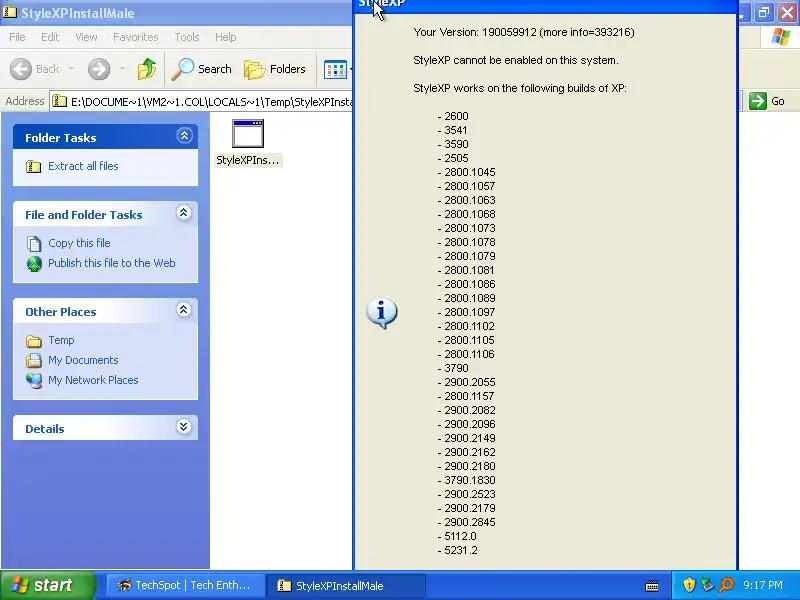Image resolution: width=800 pixels, height=600 pixels.
Task: Click the Go arrow button
Action: [x=767, y=101]
